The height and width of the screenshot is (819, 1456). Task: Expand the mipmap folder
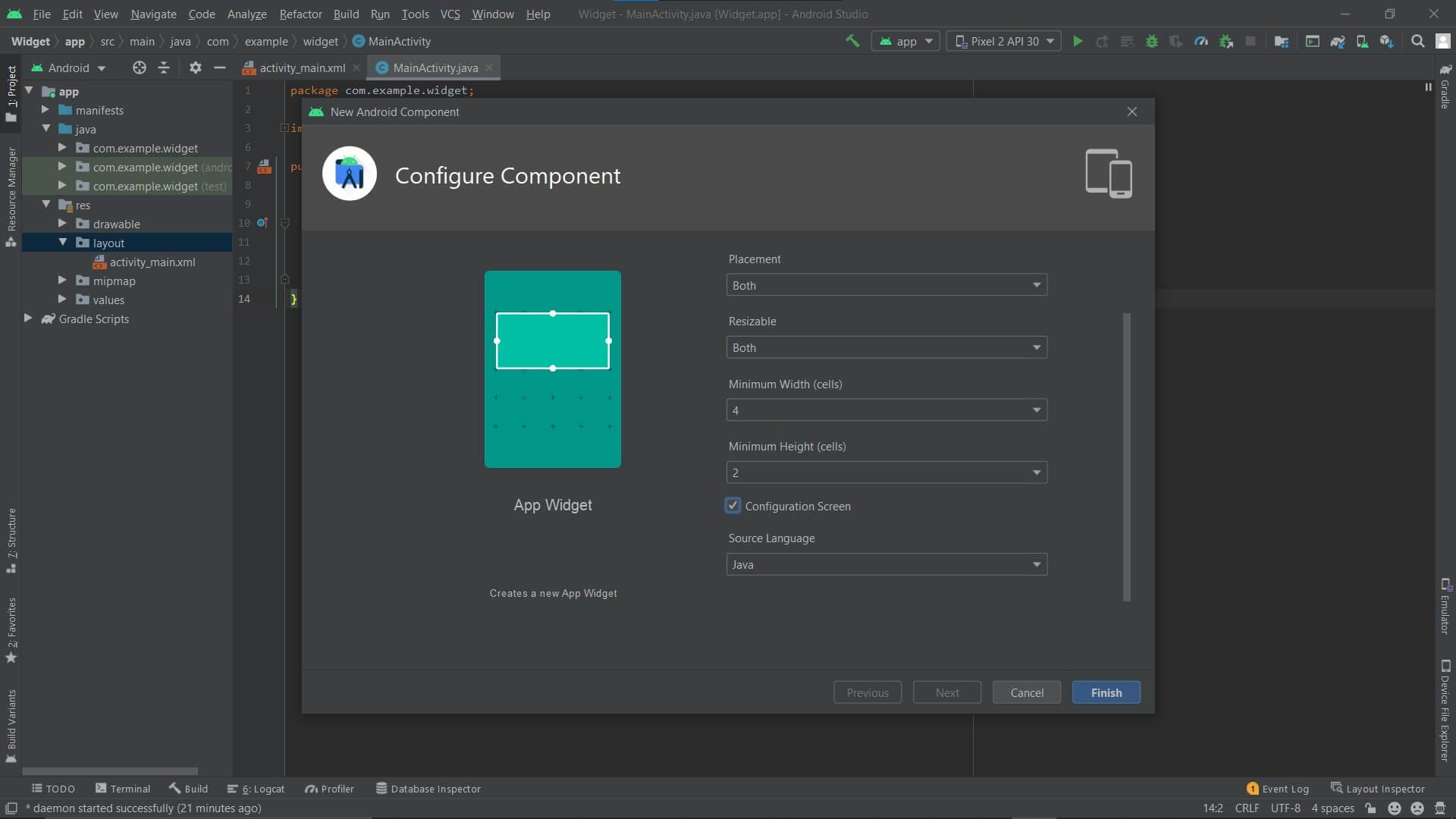point(62,281)
